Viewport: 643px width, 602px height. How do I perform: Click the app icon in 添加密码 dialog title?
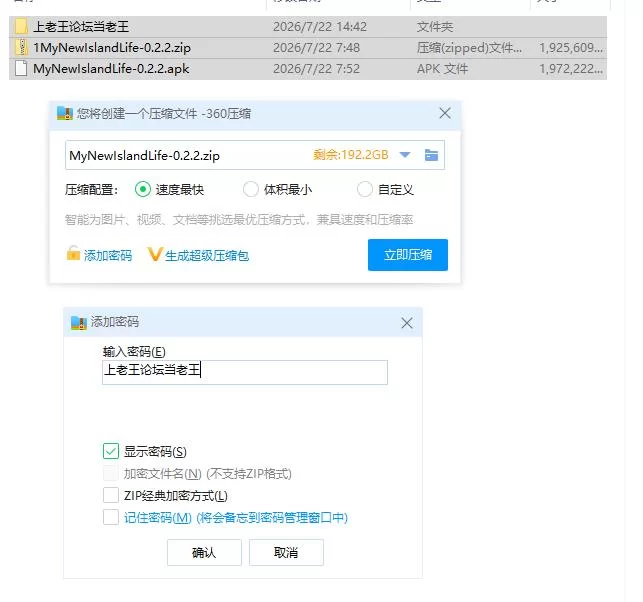click(x=79, y=323)
